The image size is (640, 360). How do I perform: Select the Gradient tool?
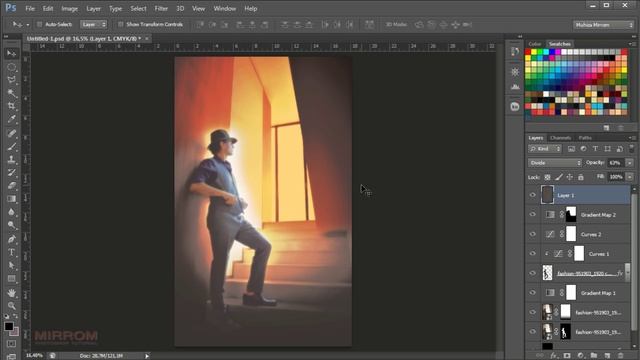[11, 199]
